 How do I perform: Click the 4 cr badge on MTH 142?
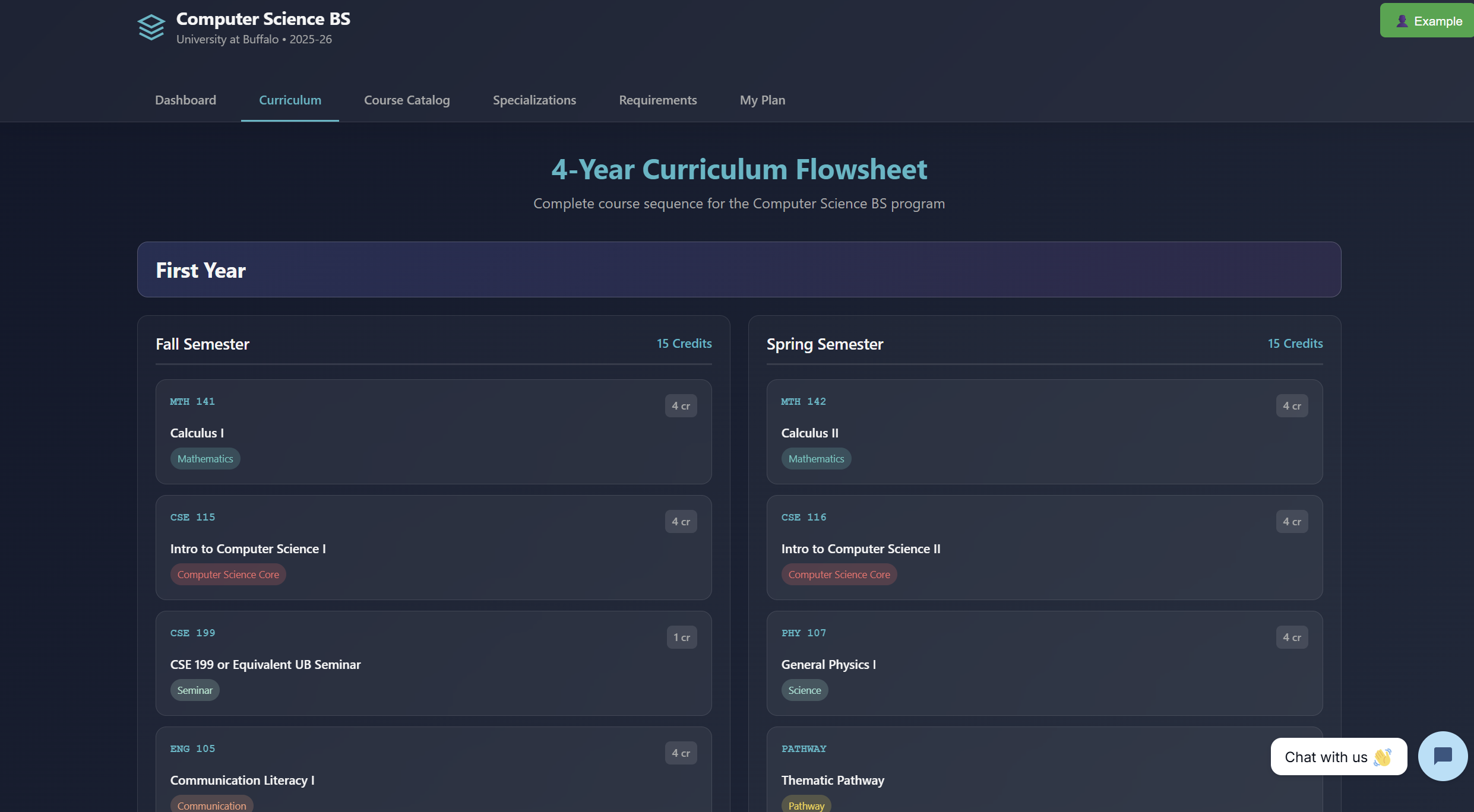point(1291,406)
